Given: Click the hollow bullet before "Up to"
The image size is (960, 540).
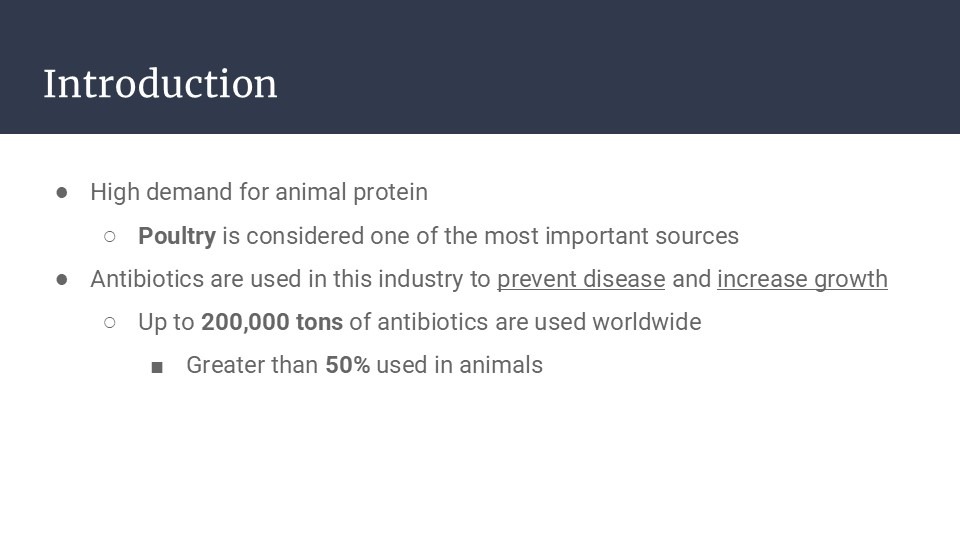Looking at the screenshot, I should tap(110, 322).
